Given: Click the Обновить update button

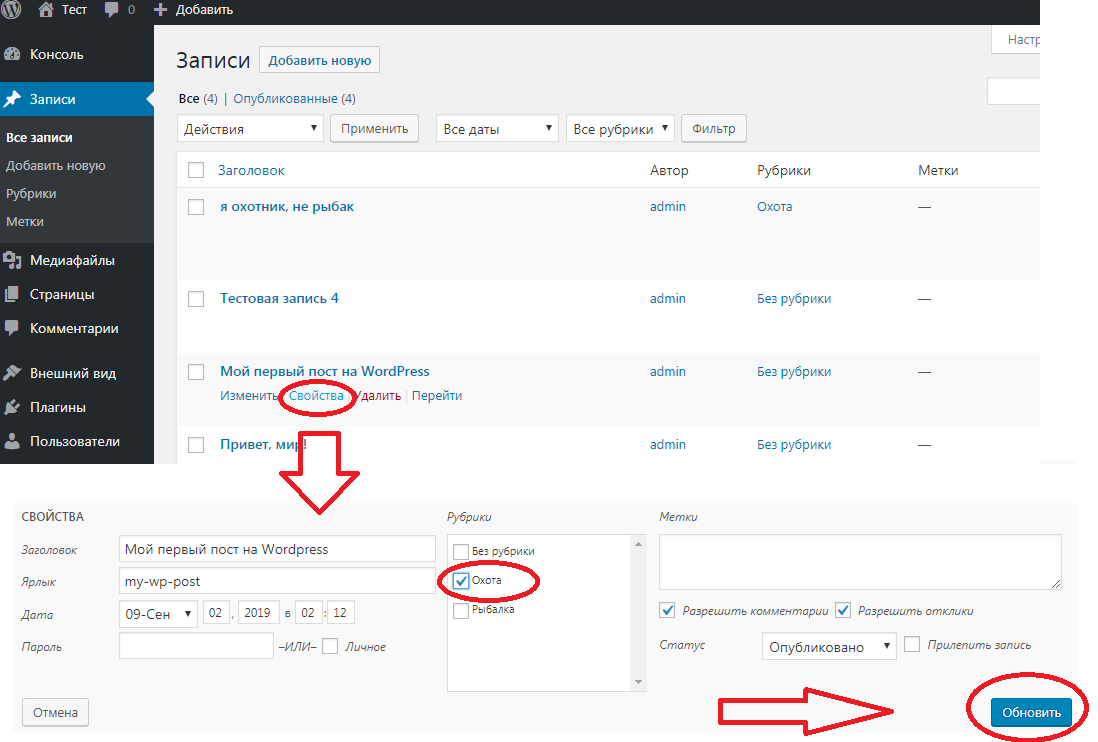Looking at the screenshot, I should pos(1031,712).
